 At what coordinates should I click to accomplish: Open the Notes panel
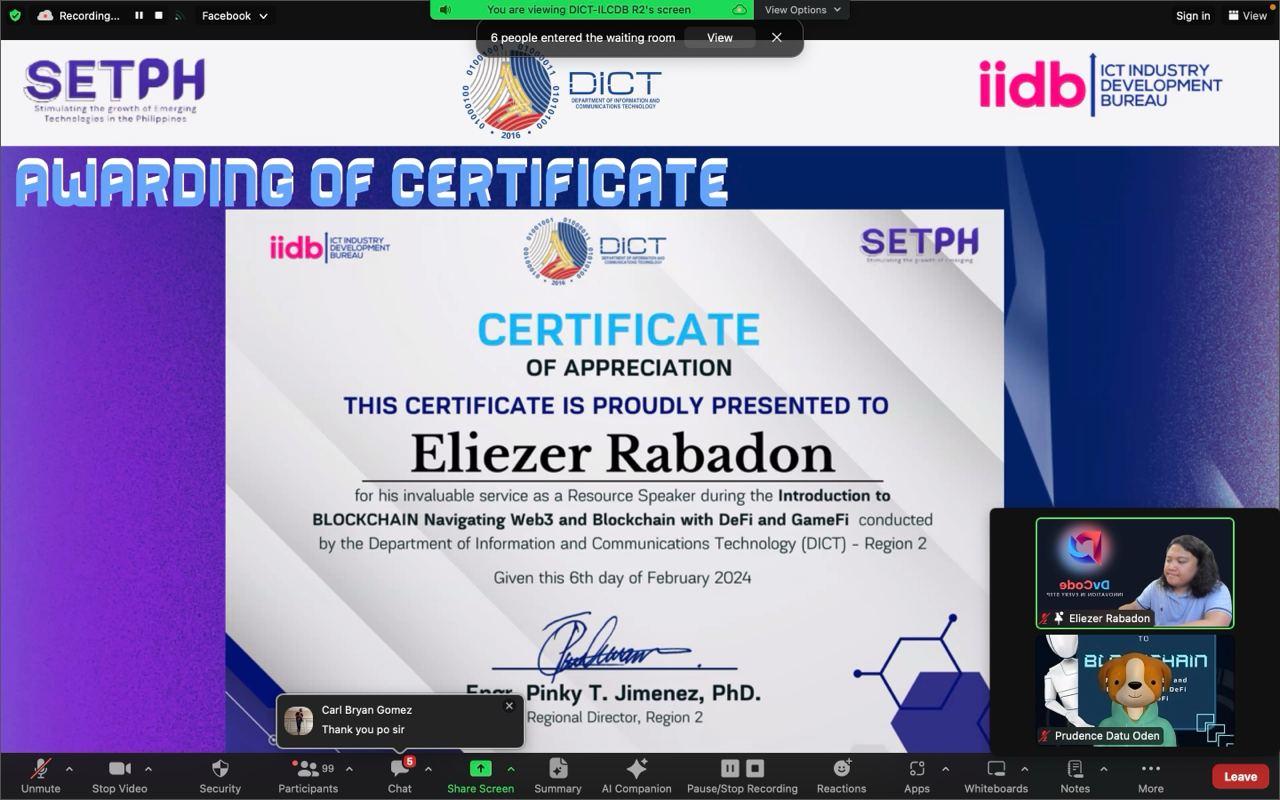pos(1075,776)
